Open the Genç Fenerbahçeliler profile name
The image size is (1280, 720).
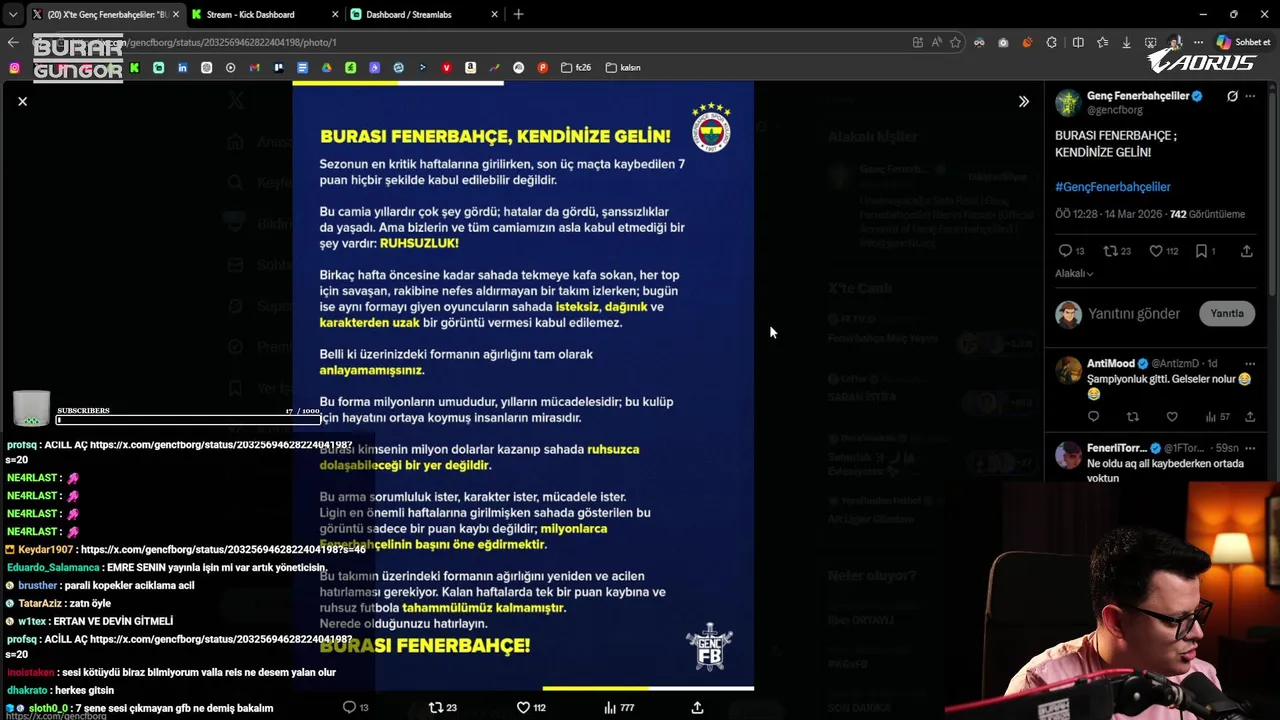coord(1138,96)
